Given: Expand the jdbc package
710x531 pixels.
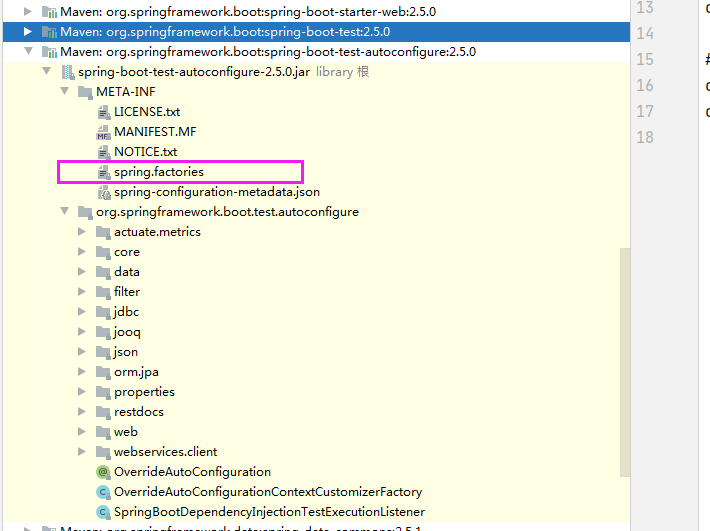Looking at the screenshot, I should tap(82, 311).
